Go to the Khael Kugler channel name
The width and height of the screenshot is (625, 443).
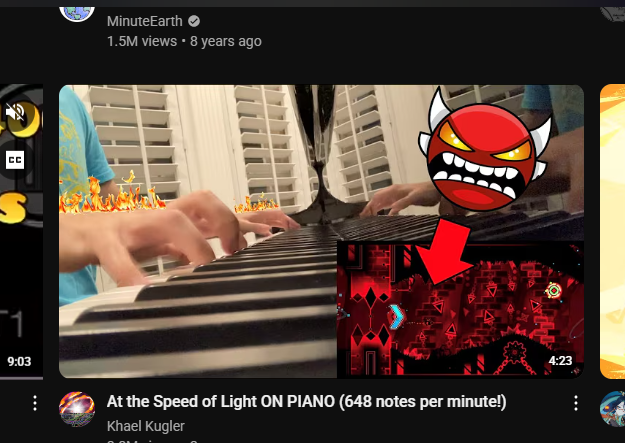(x=145, y=426)
